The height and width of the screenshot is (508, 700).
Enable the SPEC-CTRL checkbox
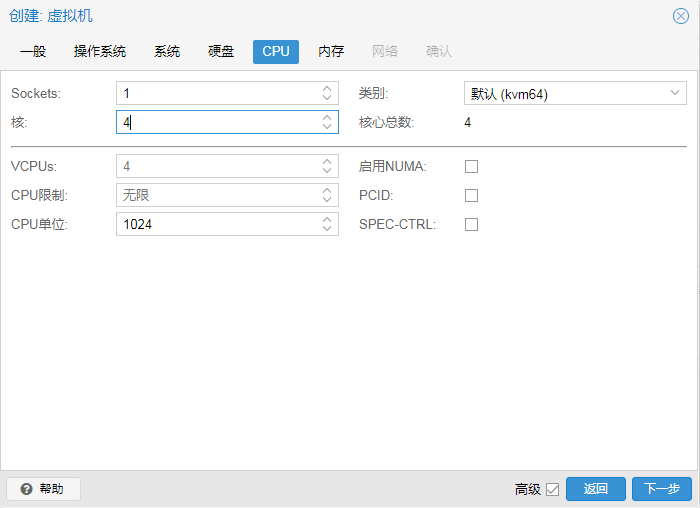click(472, 224)
